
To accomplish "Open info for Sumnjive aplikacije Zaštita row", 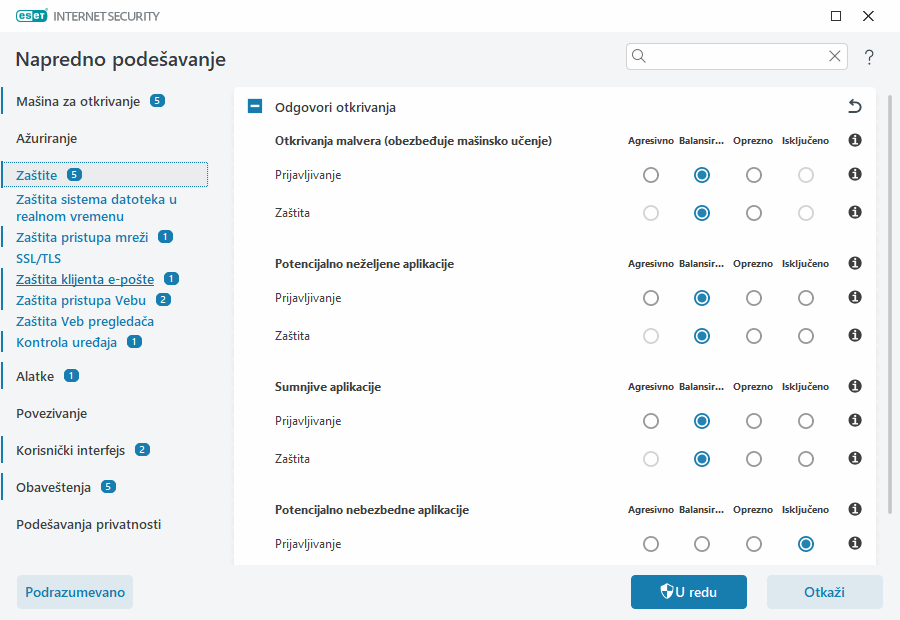I will click(x=854, y=459).
